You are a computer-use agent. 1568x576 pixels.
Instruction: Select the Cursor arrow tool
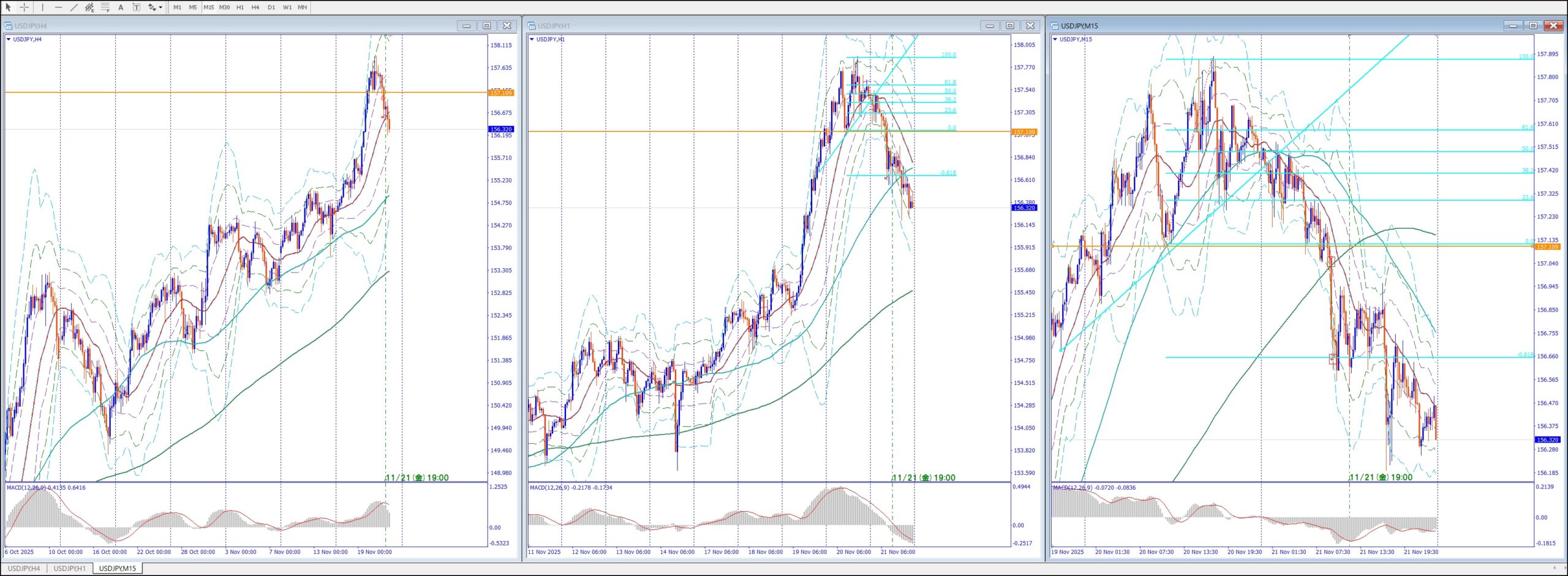pos(9,7)
